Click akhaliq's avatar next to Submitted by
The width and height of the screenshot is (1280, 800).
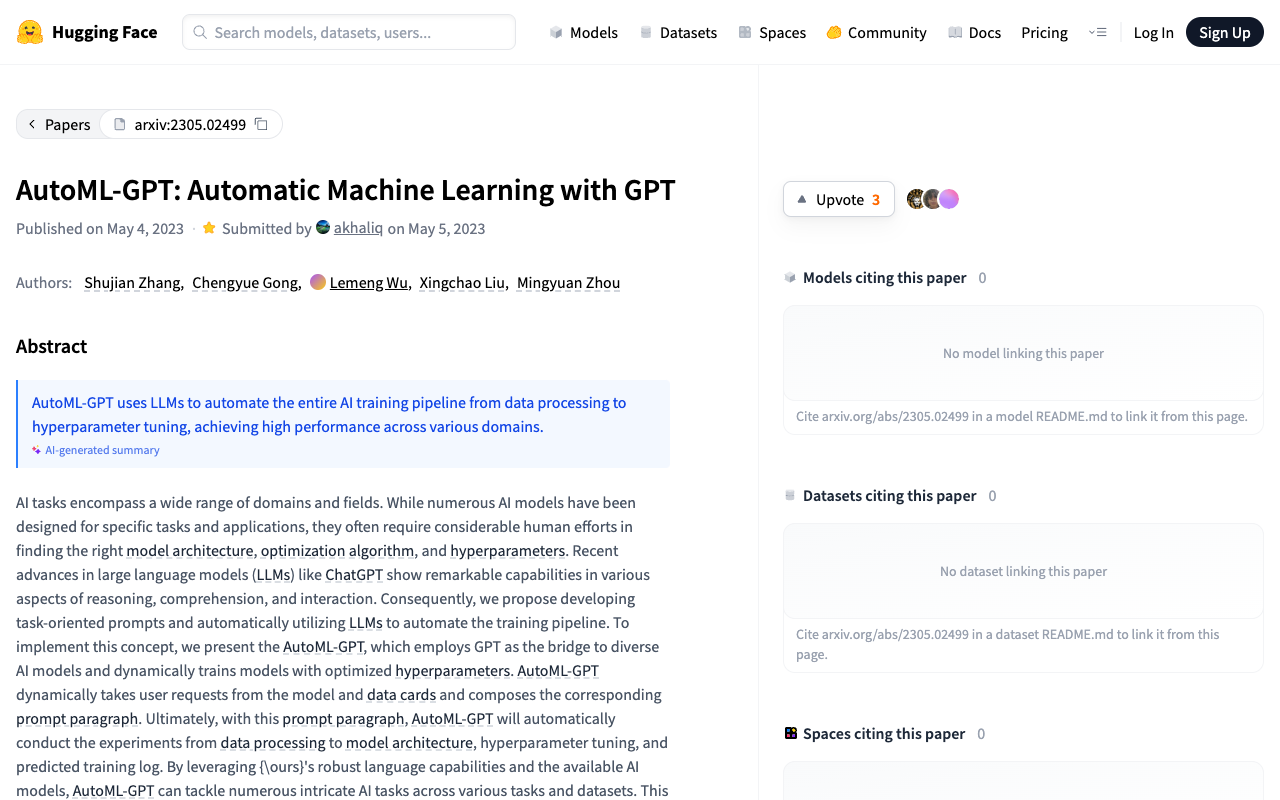click(323, 227)
